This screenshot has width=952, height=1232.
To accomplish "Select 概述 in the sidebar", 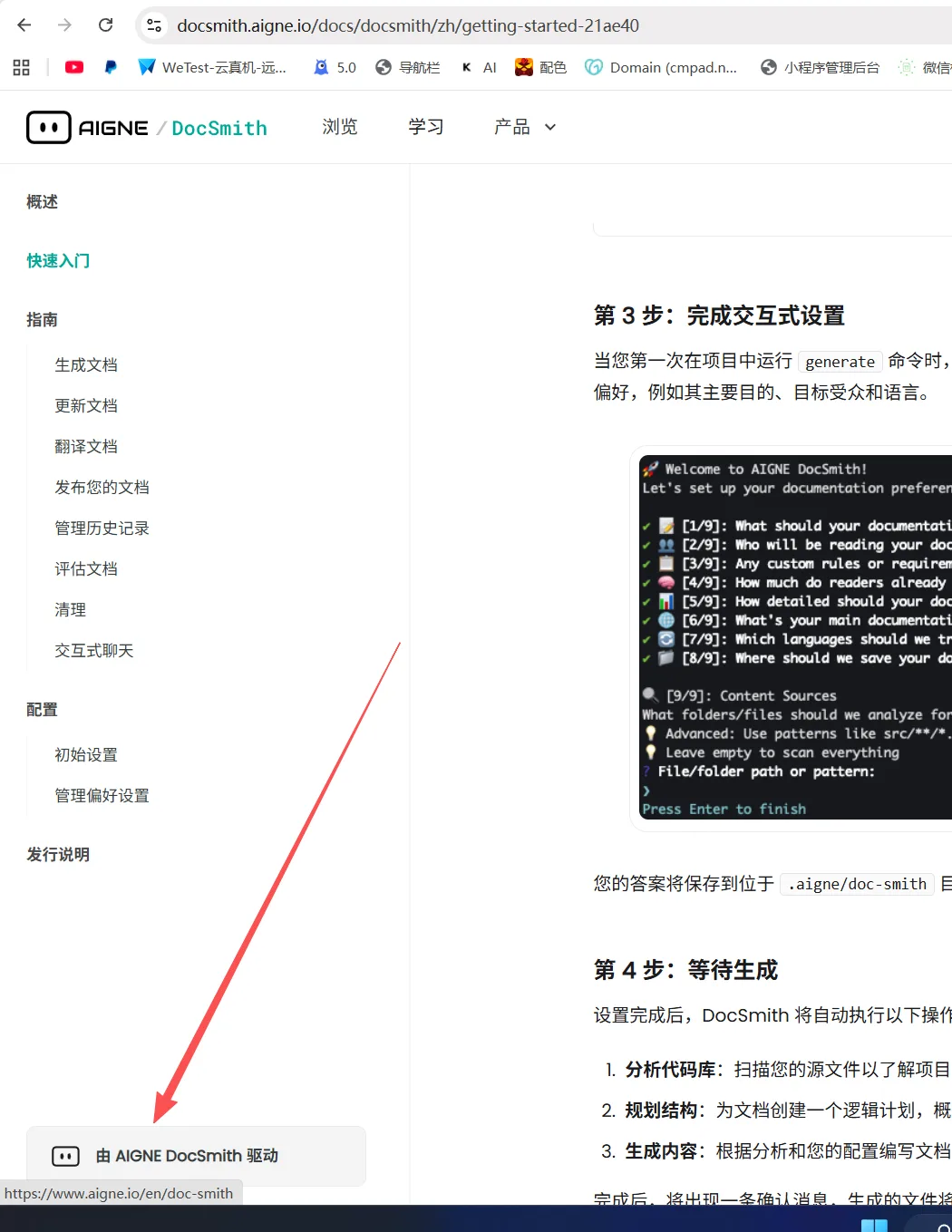I will (43, 201).
